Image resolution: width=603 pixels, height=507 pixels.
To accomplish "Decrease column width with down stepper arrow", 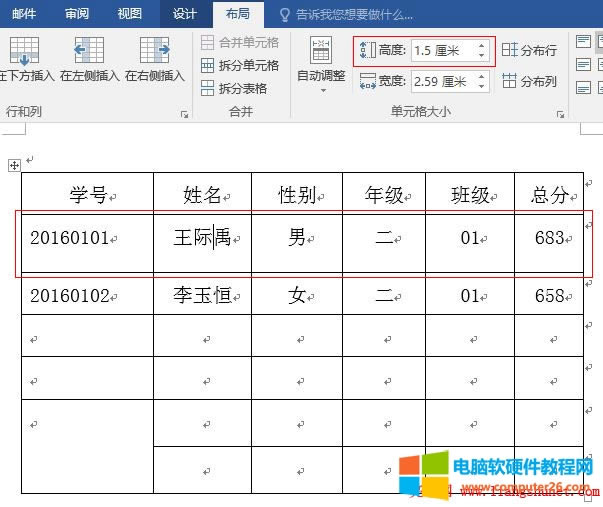I will pos(481,86).
